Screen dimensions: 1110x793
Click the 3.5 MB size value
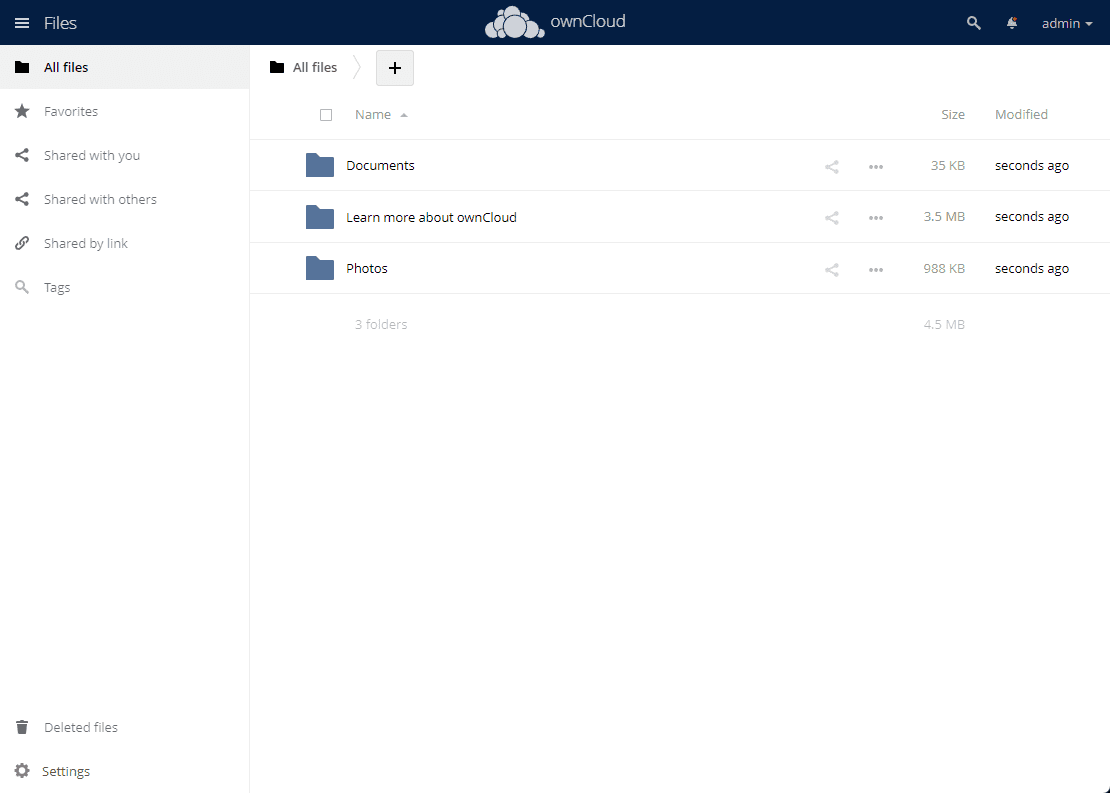pos(944,217)
